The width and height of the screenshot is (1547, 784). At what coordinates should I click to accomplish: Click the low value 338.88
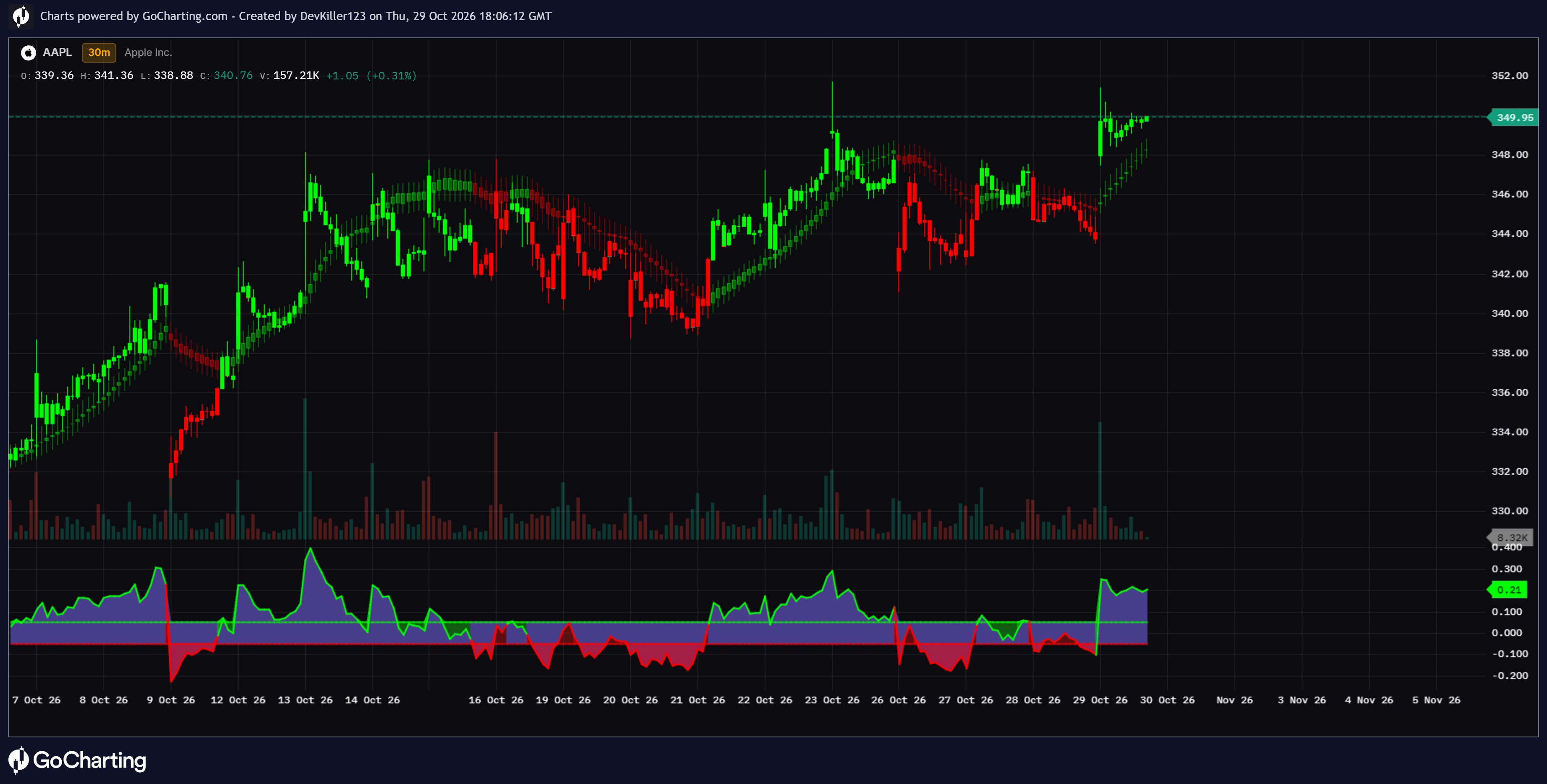point(174,76)
